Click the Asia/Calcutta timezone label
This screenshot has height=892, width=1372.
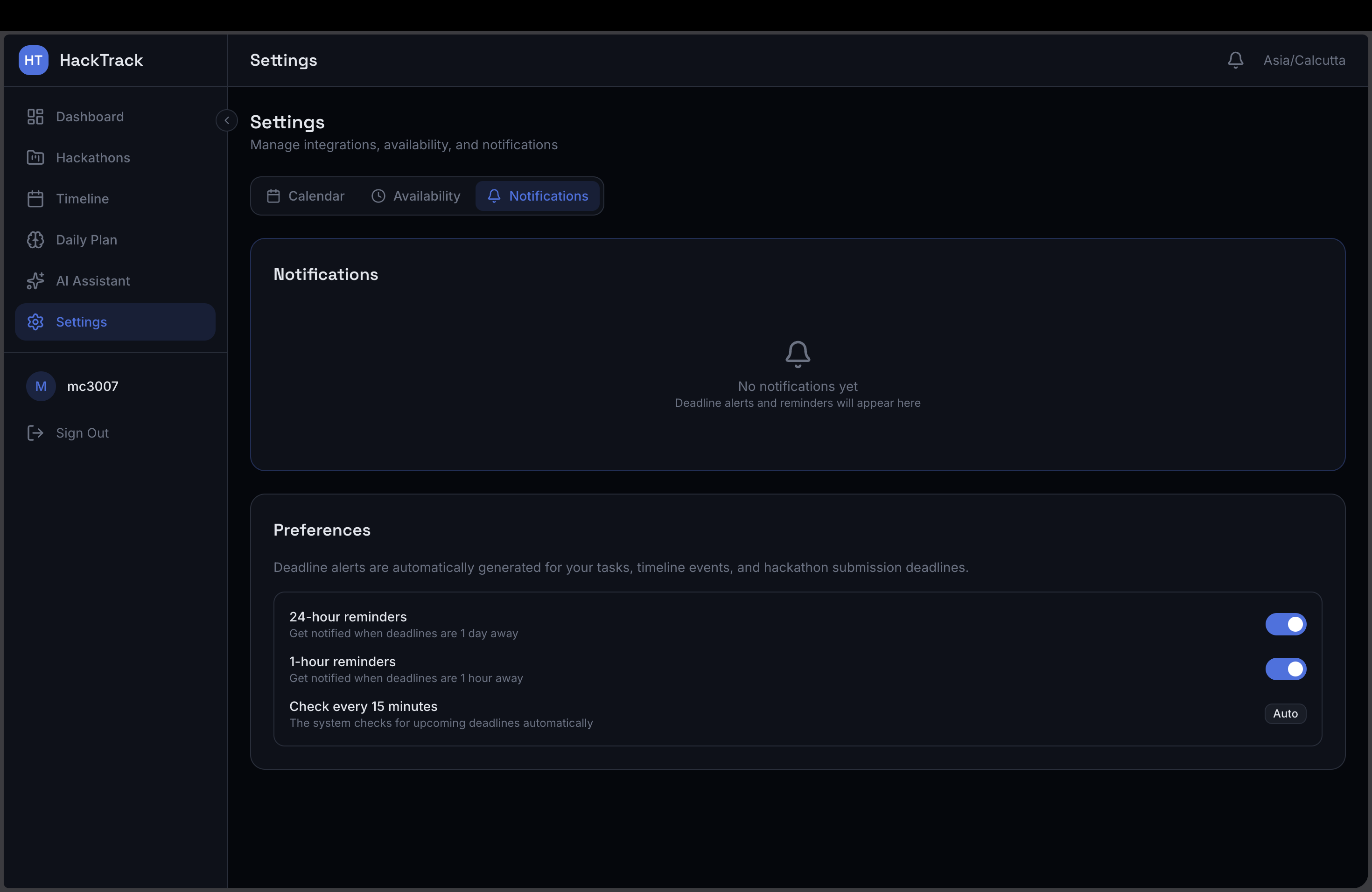[1304, 60]
